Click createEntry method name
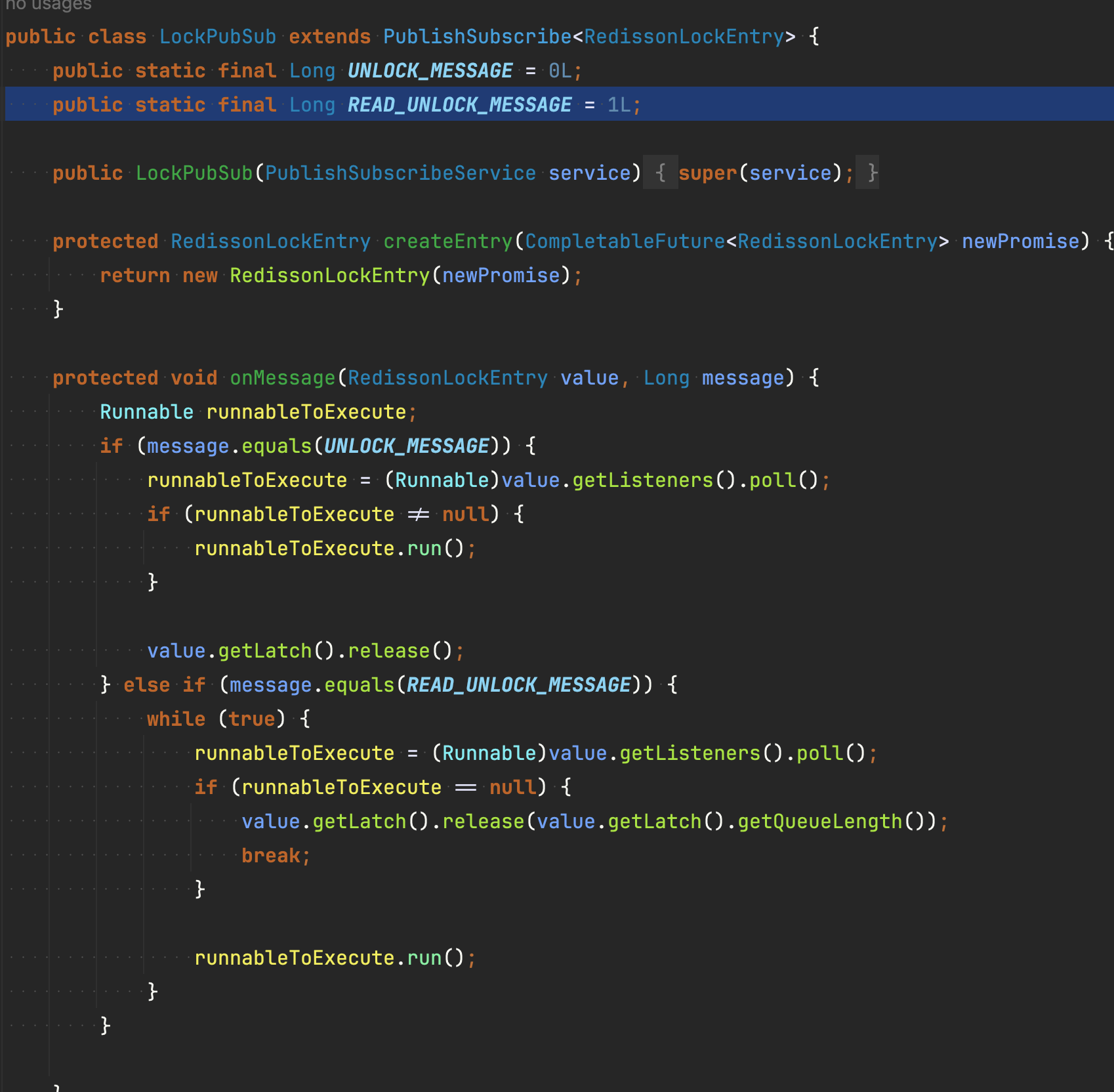 [448, 241]
